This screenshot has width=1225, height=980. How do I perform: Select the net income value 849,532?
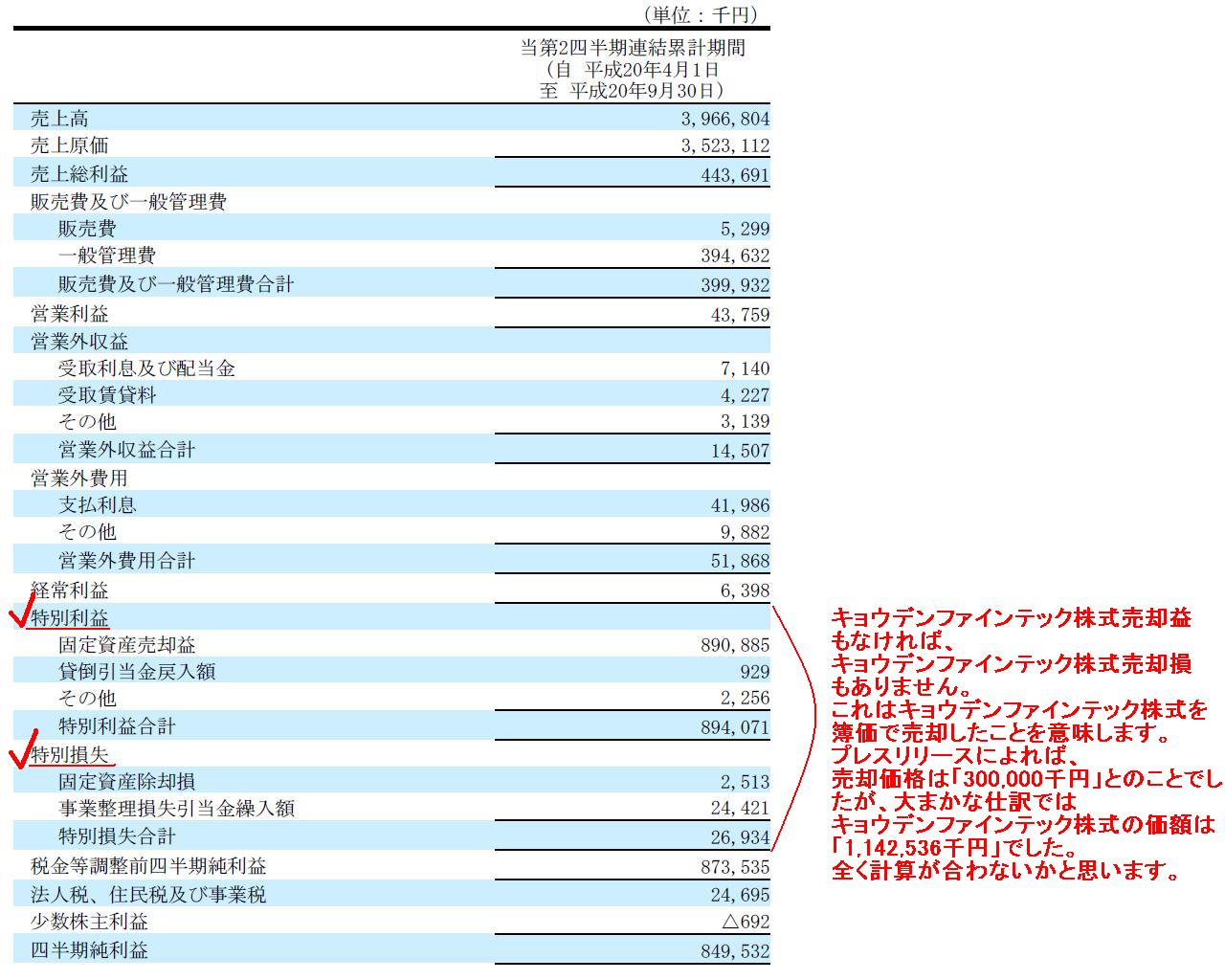737,950
